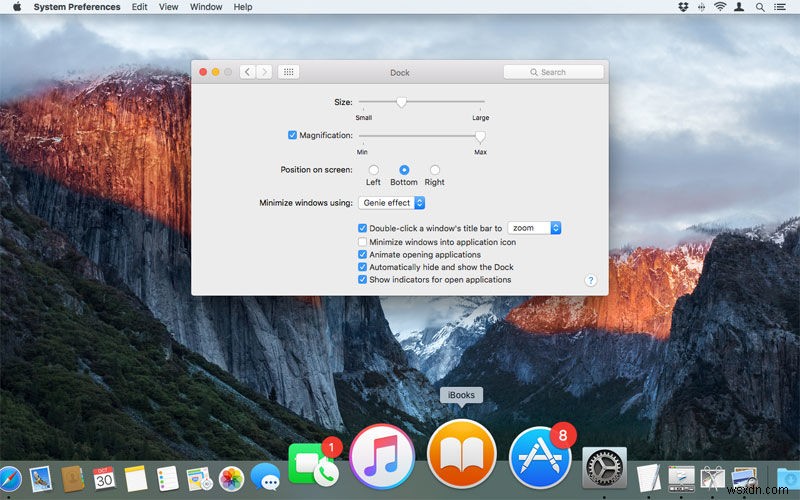Open Mission Control from the Dock
This screenshot has height=500, width=800.
pyautogui.click(x=681, y=479)
